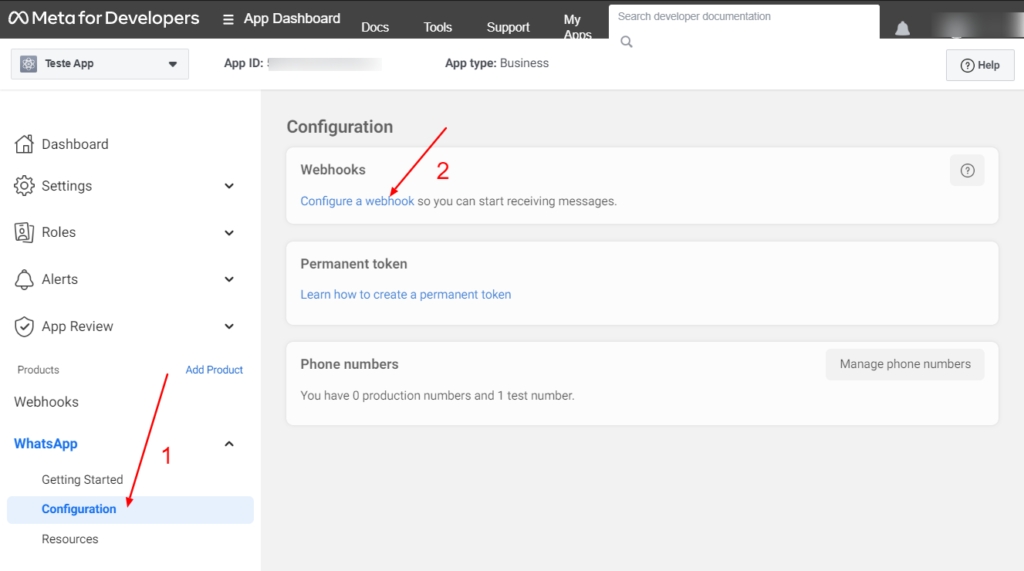The width and height of the screenshot is (1024, 571).
Task: Click the App Review shield icon
Action: pyautogui.click(x=24, y=326)
